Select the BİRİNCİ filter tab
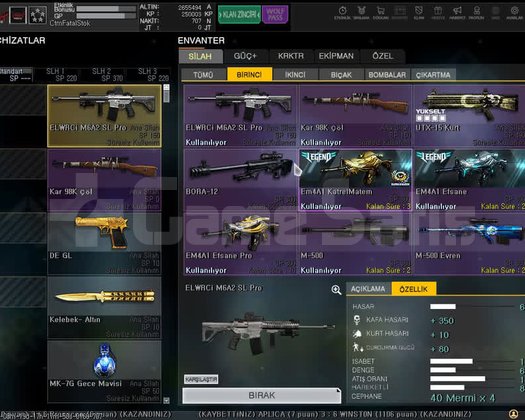This screenshot has height=420, width=525. tap(249, 74)
